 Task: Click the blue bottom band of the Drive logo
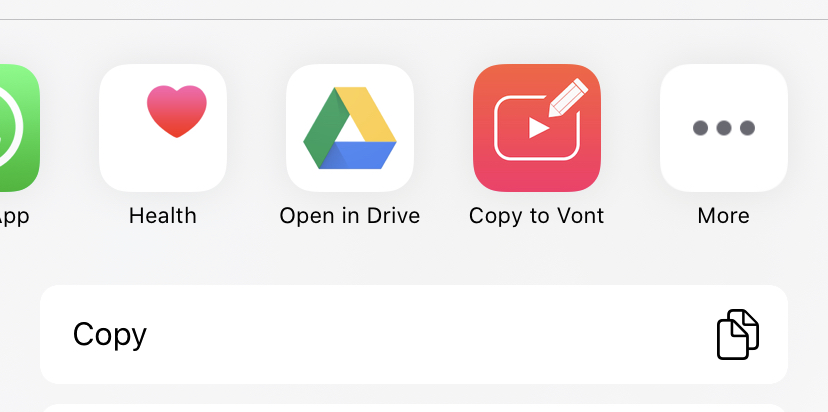pyautogui.click(x=362, y=156)
